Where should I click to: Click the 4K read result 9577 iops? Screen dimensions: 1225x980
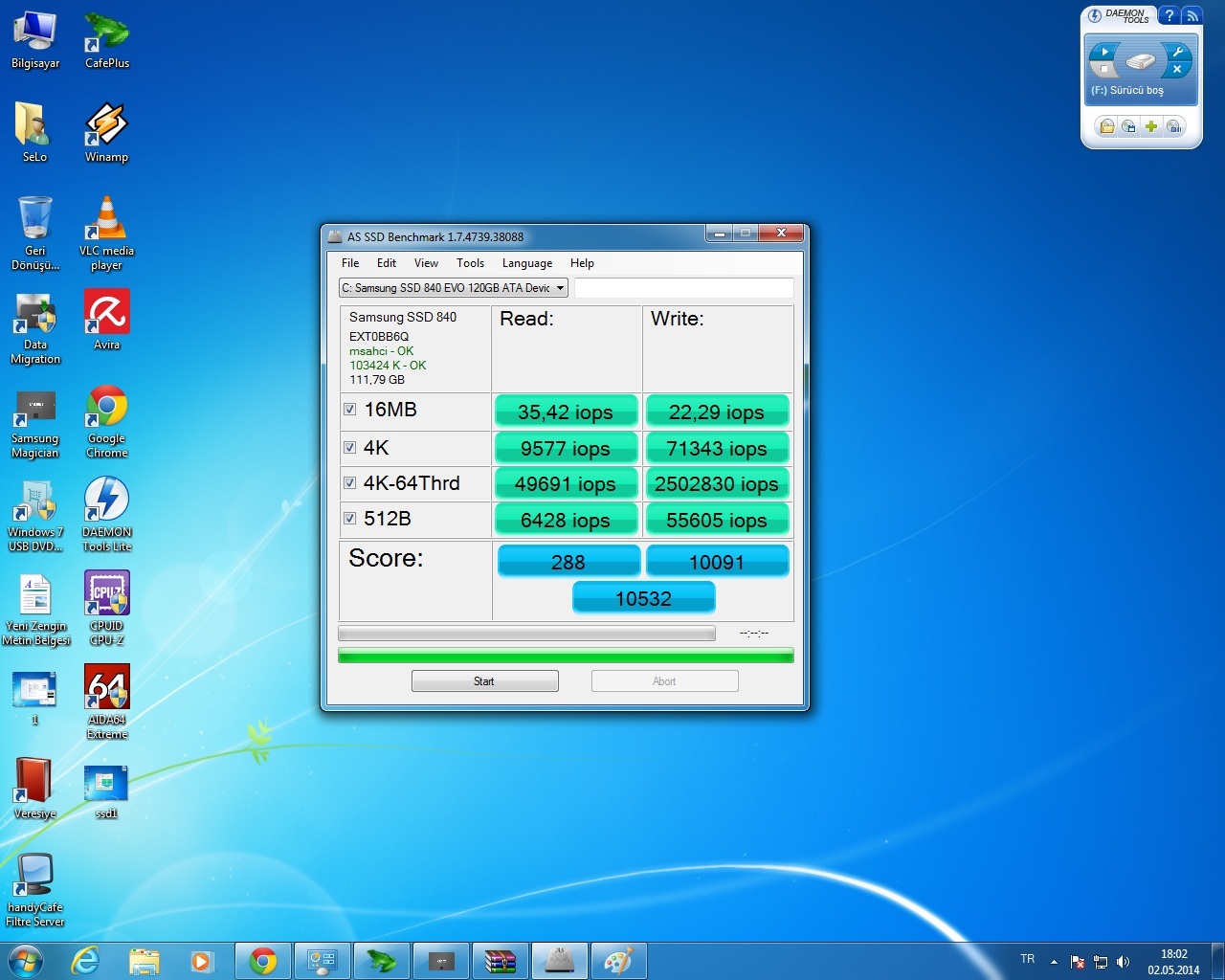[x=566, y=448]
